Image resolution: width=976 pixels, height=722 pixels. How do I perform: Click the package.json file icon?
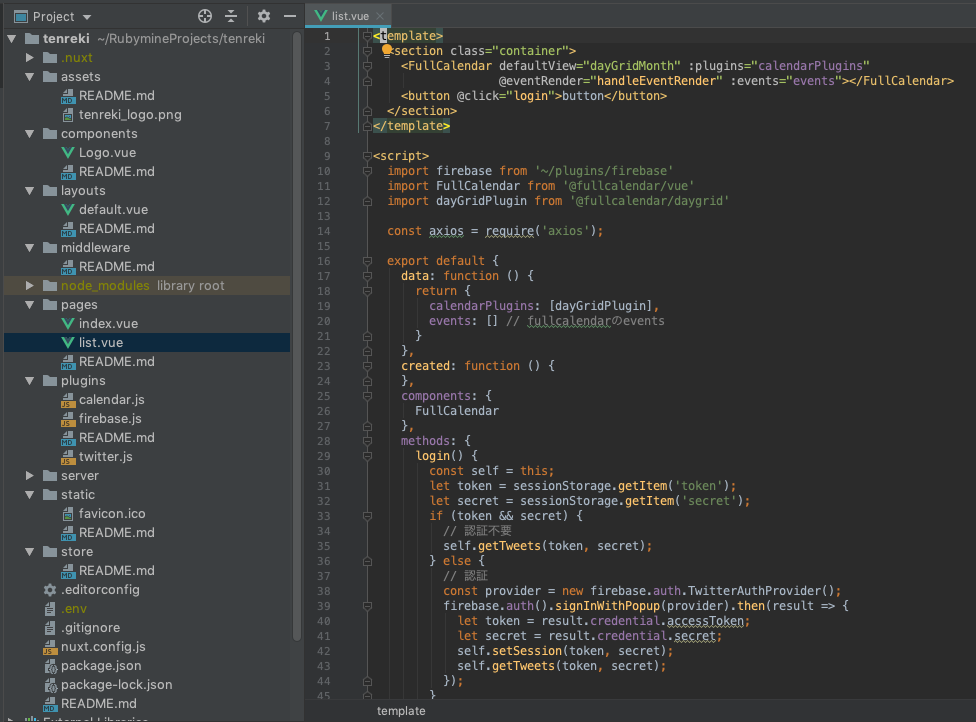coord(50,666)
